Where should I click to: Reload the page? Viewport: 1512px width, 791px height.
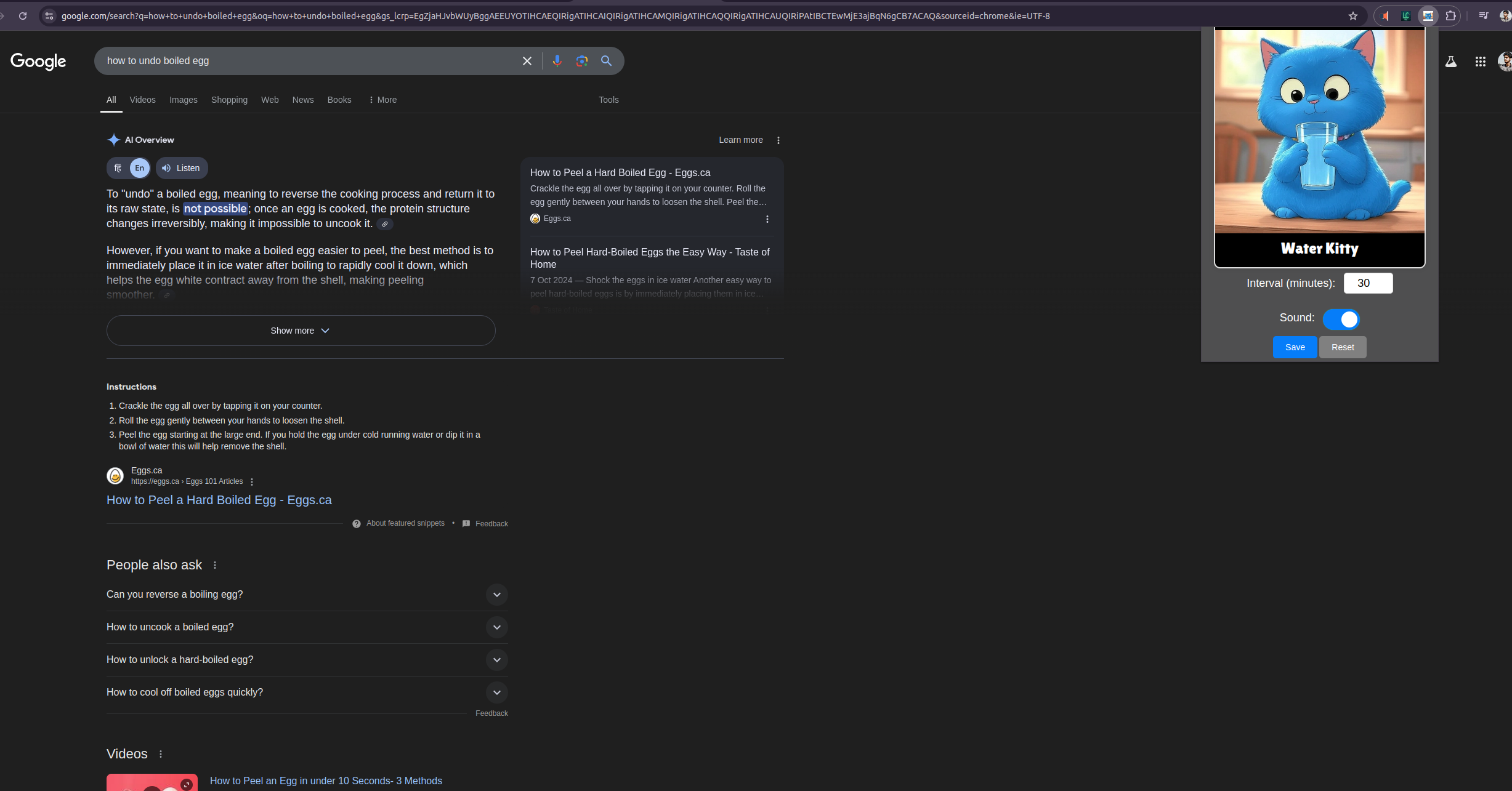pyautogui.click(x=23, y=16)
